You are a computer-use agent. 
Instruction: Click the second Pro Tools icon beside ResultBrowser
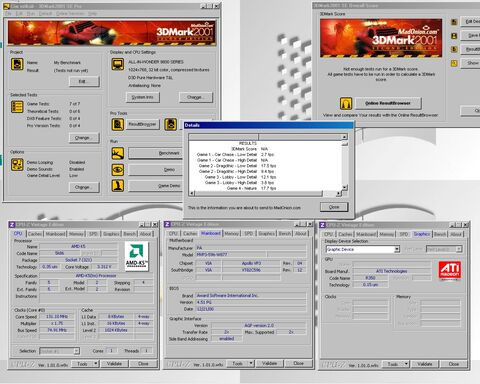coord(170,124)
